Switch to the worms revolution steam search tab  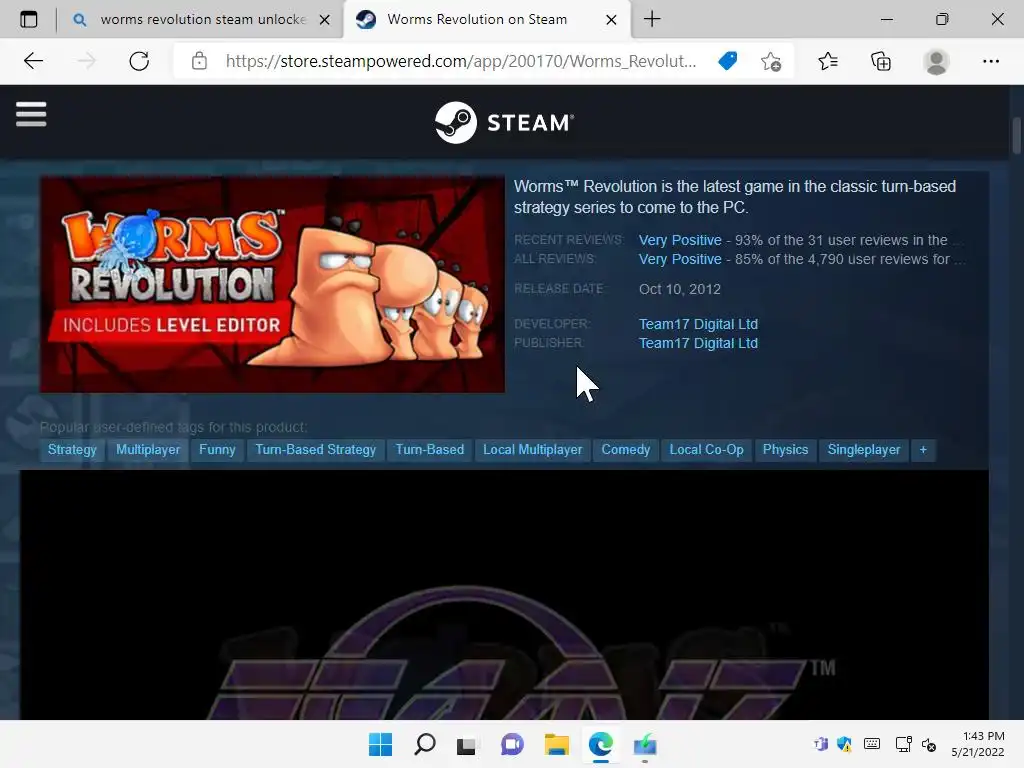click(x=201, y=20)
